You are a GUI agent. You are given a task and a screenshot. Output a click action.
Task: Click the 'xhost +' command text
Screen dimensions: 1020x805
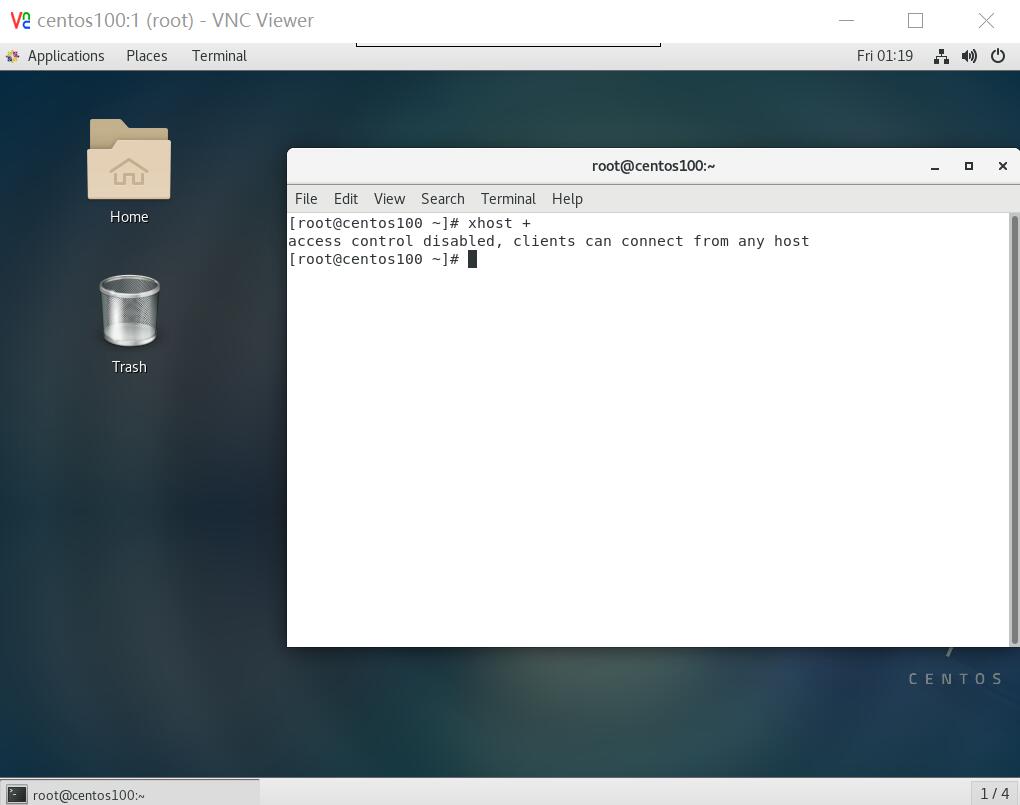499,223
